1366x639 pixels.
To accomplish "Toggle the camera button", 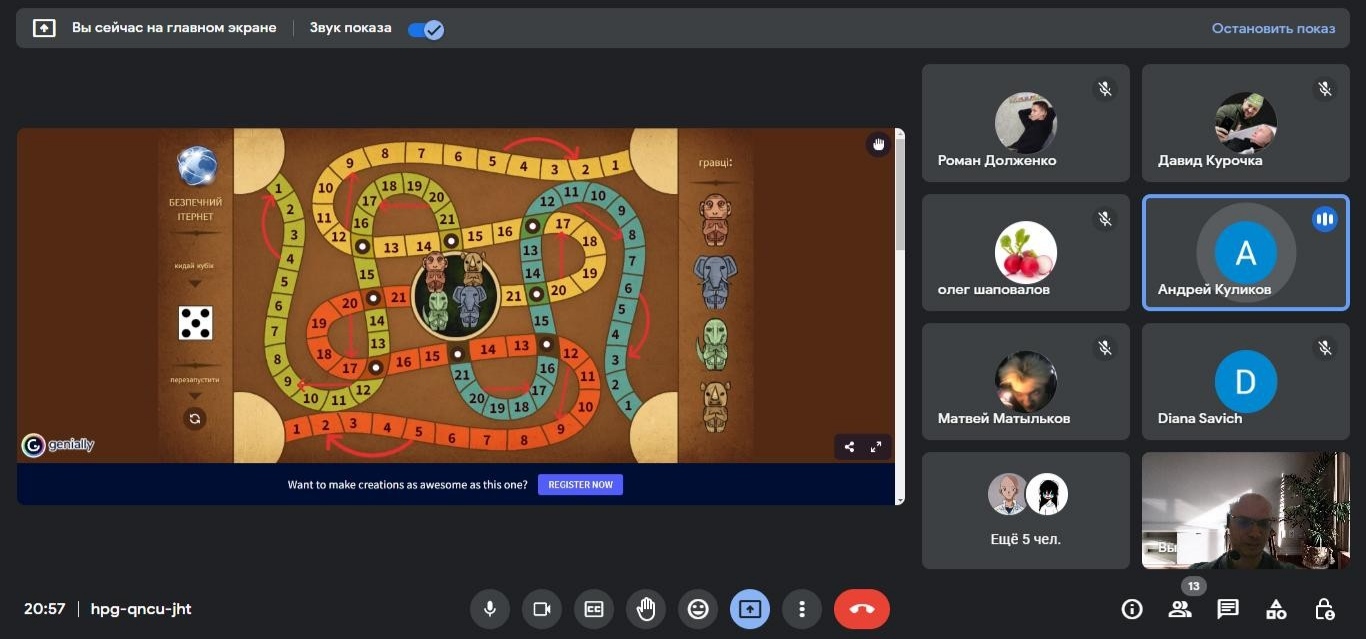I will pyautogui.click(x=542, y=608).
